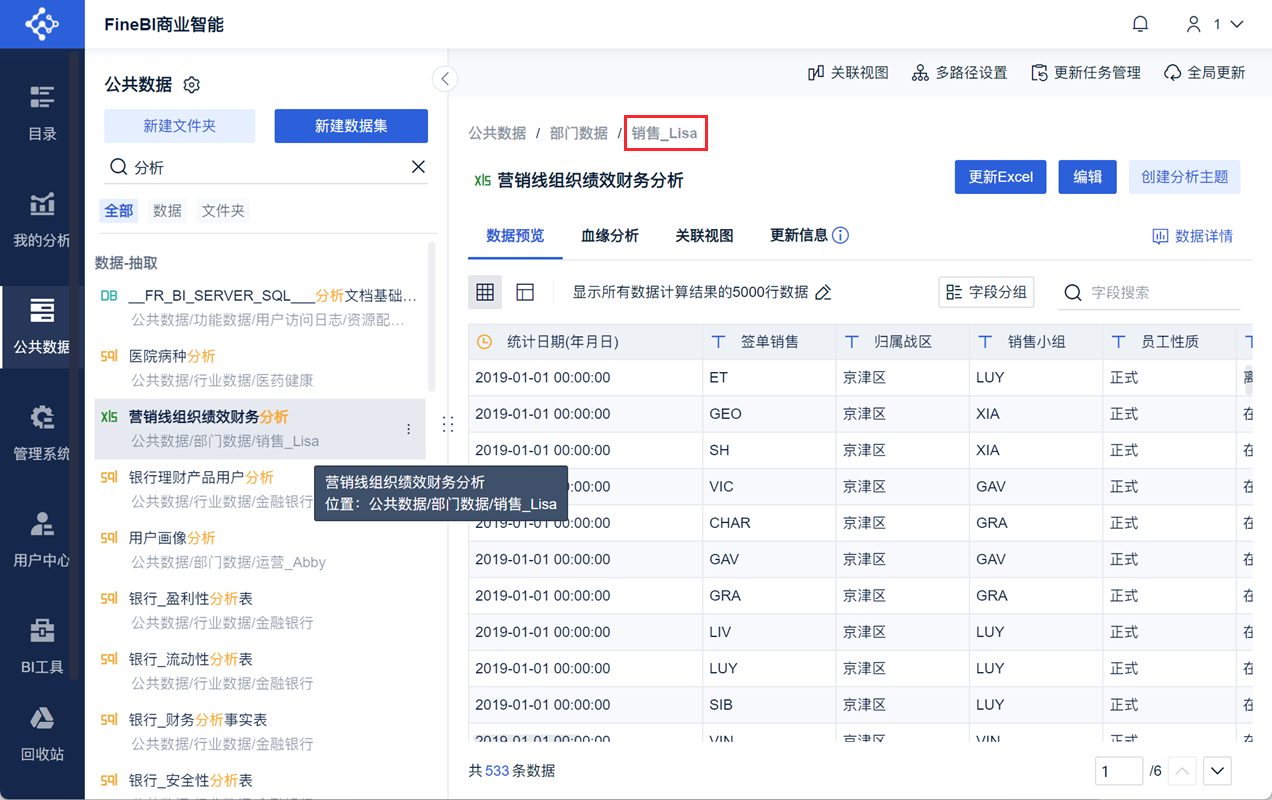Select the 全部 filter tab
Screen dimensions: 1272x800
click(119, 211)
